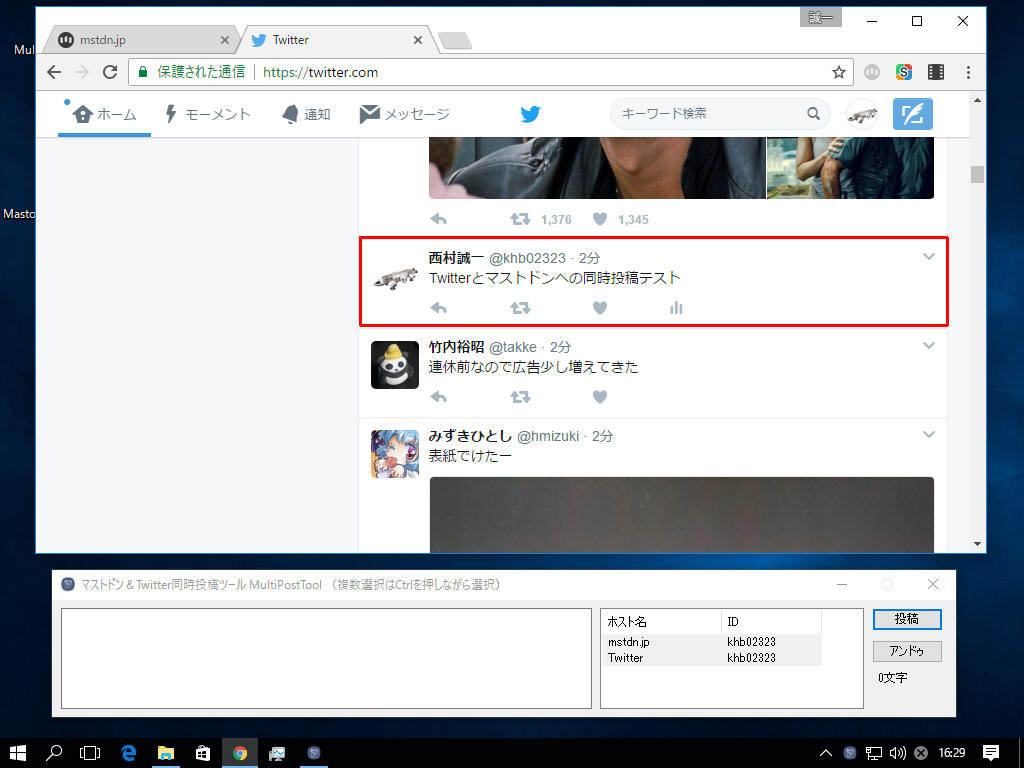Like the 竹内裕昭 tweet
The width and height of the screenshot is (1024, 768).
tap(600, 396)
